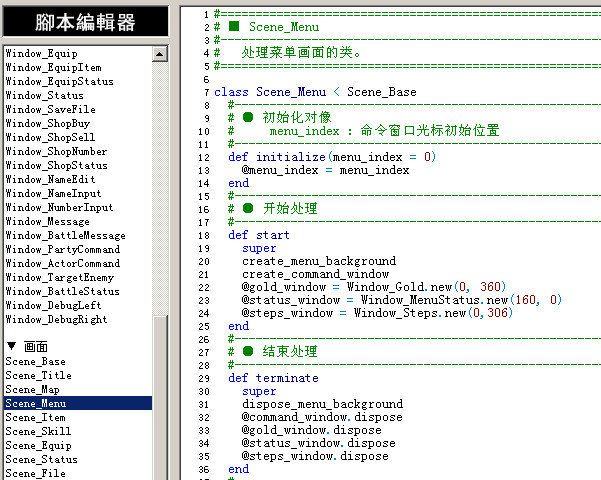Click '@command_window.dispose' code line
The height and width of the screenshot is (480, 601).
(x=322, y=417)
